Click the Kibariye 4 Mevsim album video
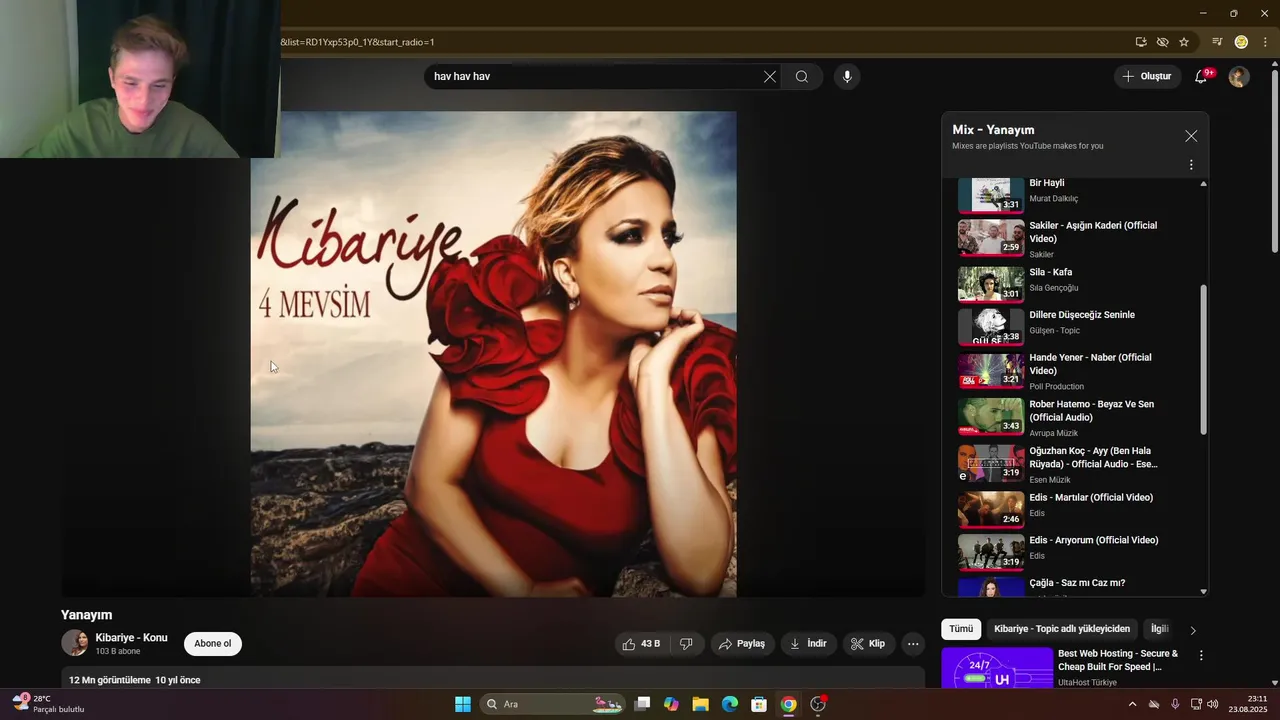The height and width of the screenshot is (720, 1280). (493, 354)
